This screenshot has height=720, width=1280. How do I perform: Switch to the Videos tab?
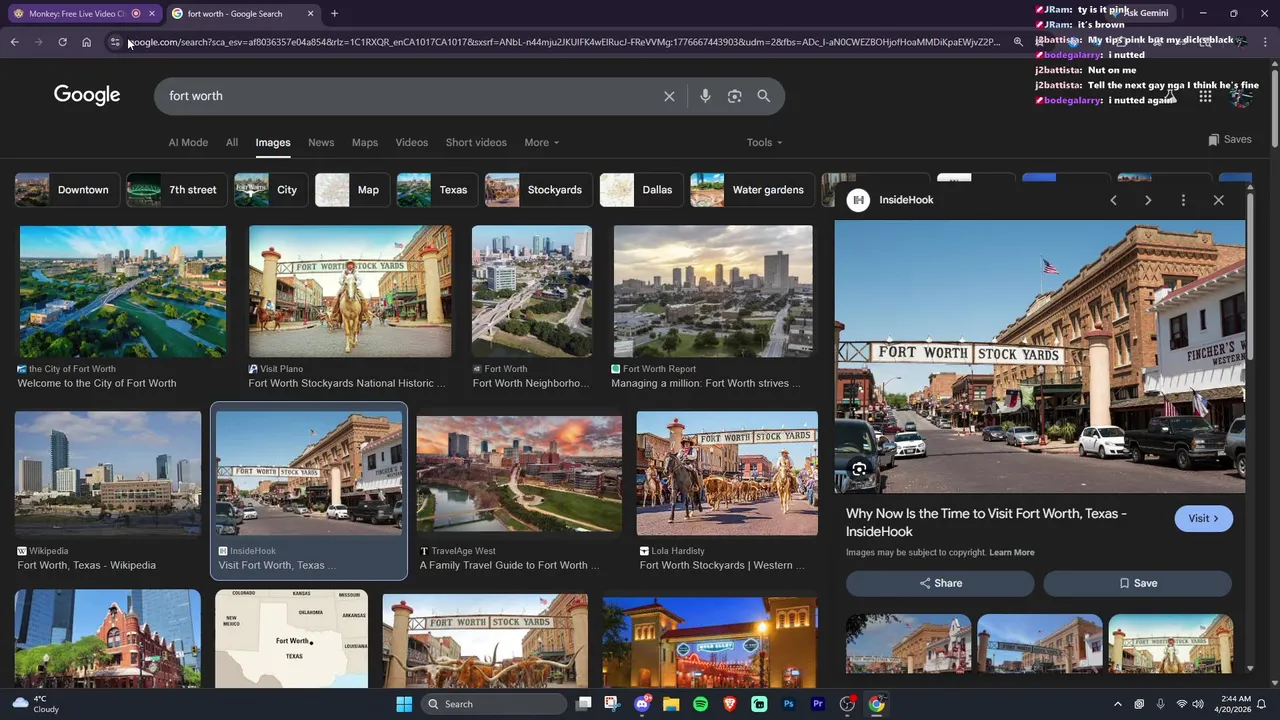pos(411,142)
